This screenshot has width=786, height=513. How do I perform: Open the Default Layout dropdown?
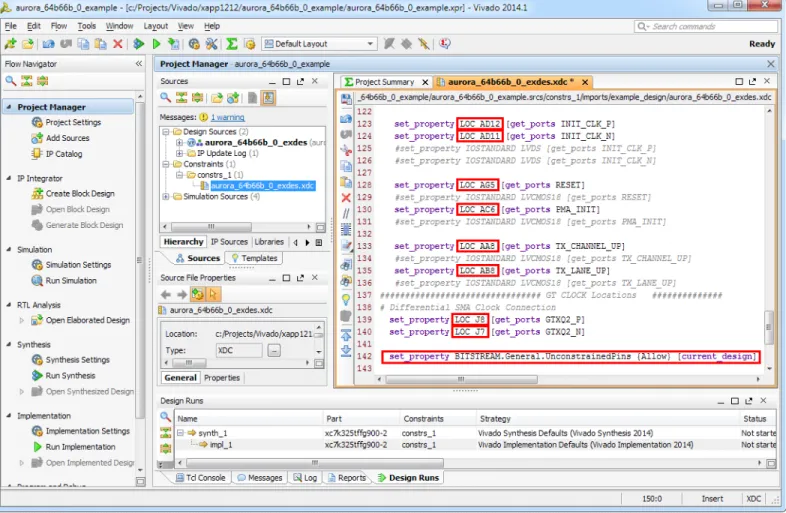(319, 44)
